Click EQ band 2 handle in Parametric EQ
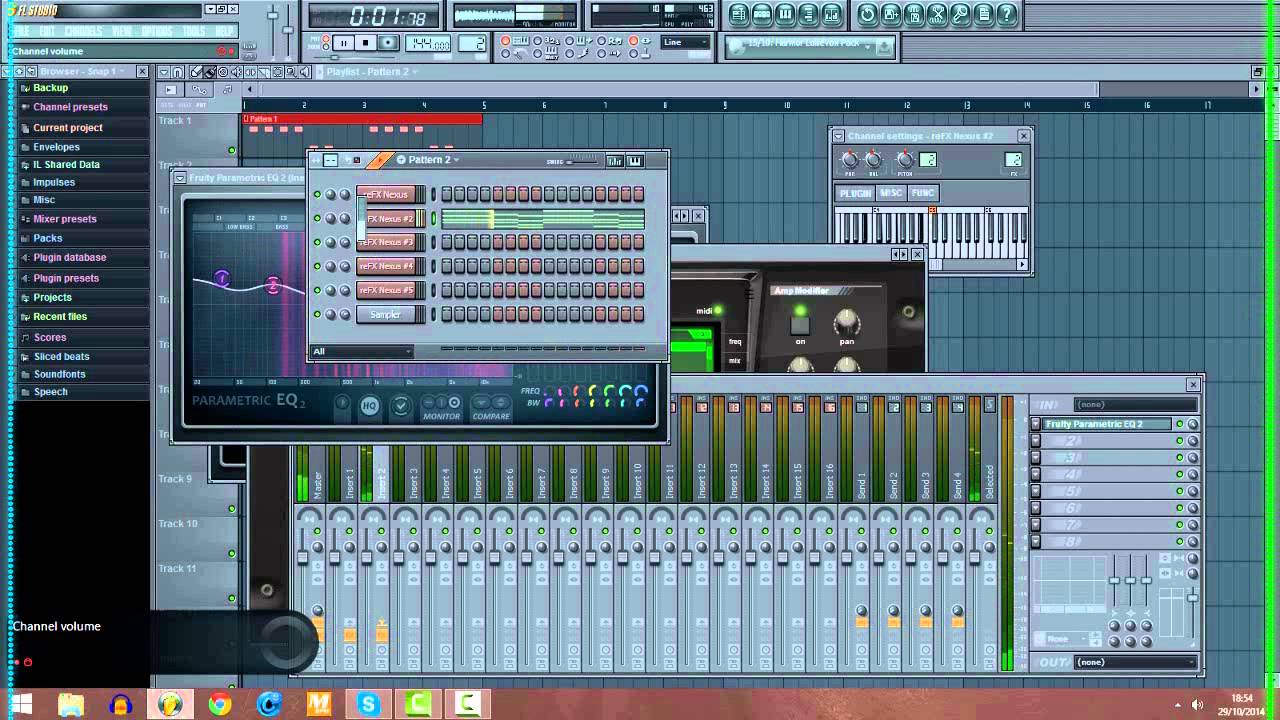This screenshot has width=1280, height=720. coord(273,286)
